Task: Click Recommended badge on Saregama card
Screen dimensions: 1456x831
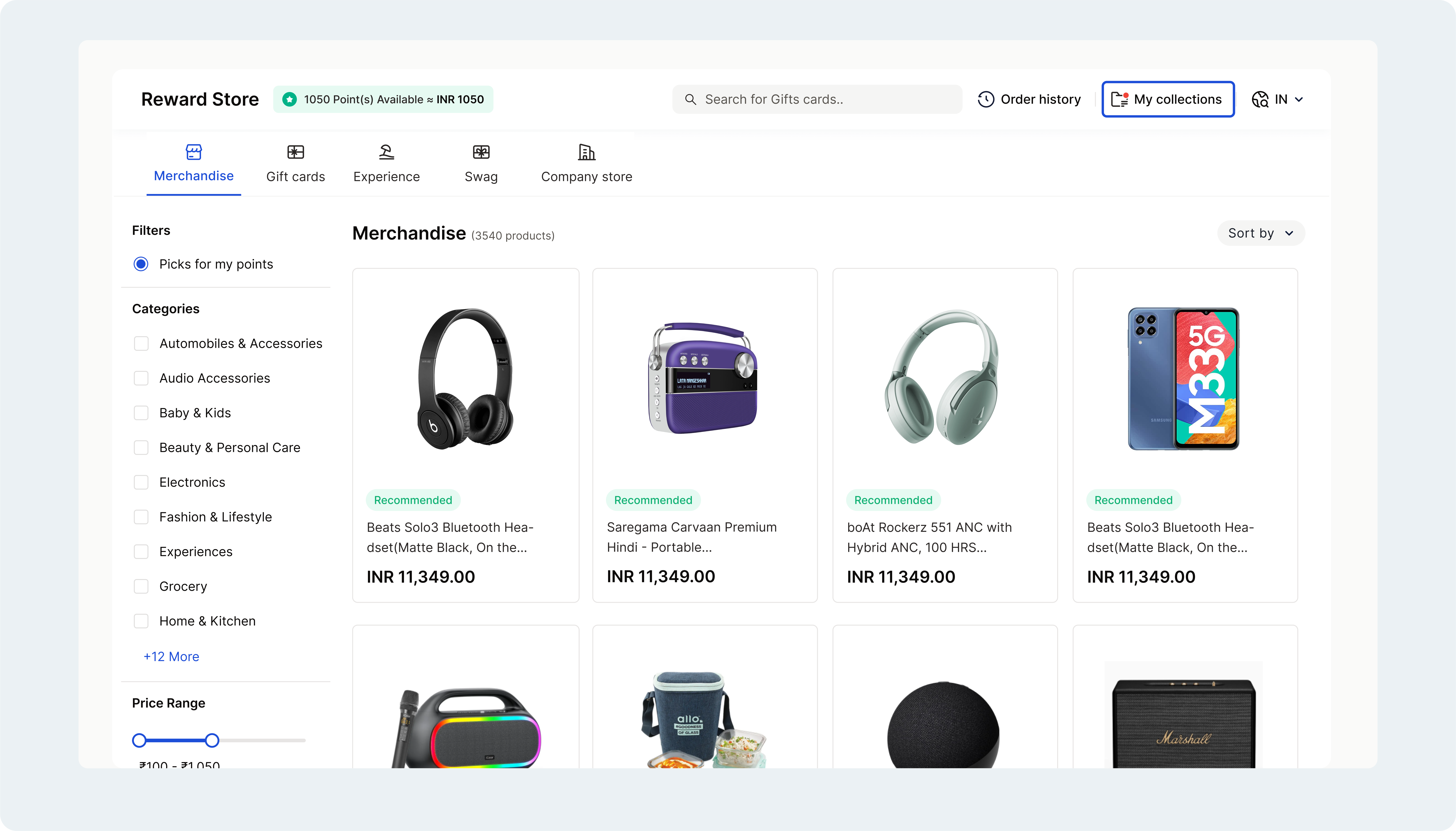Action: [x=653, y=500]
